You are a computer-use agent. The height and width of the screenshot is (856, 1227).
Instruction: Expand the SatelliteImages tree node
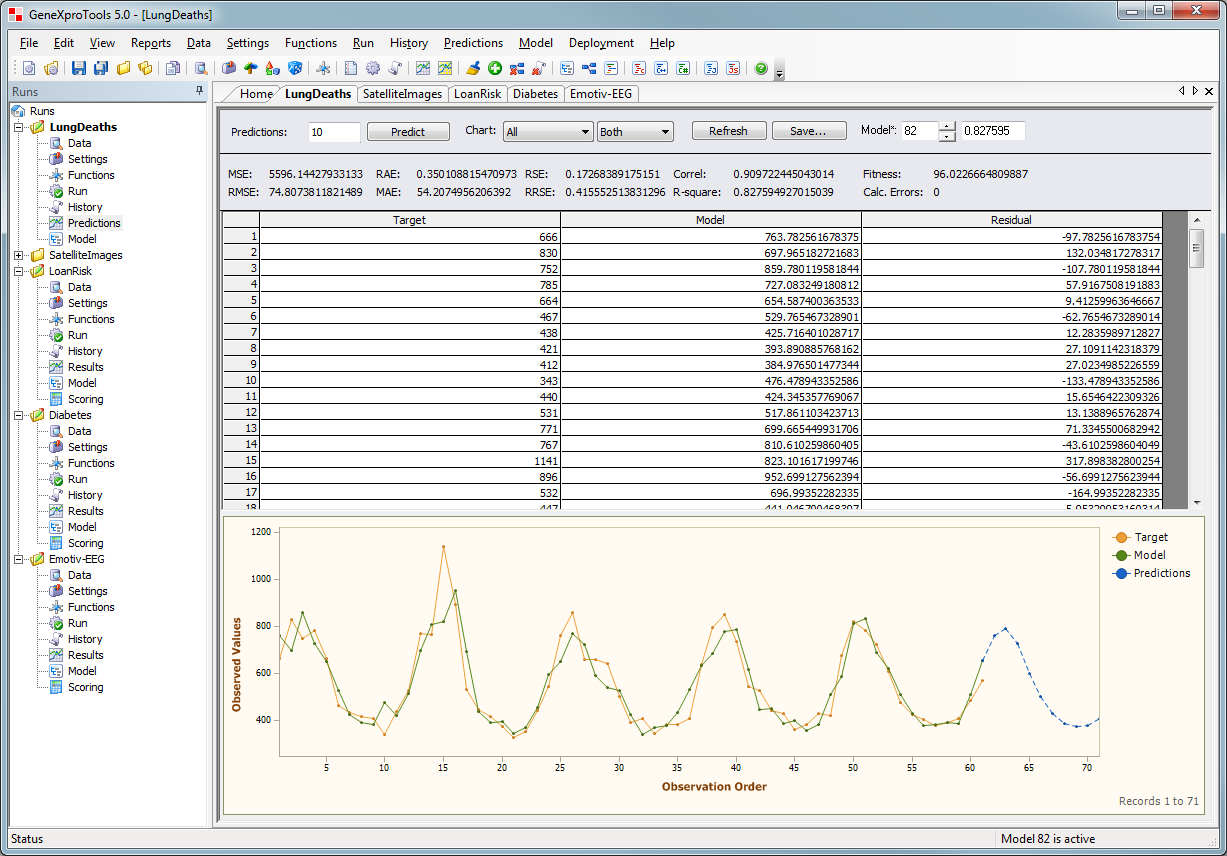(x=20, y=255)
